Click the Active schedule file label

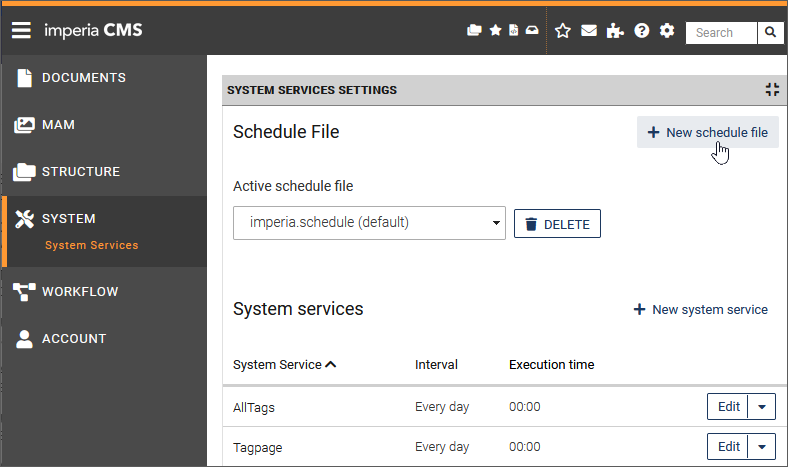(x=293, y=186)
